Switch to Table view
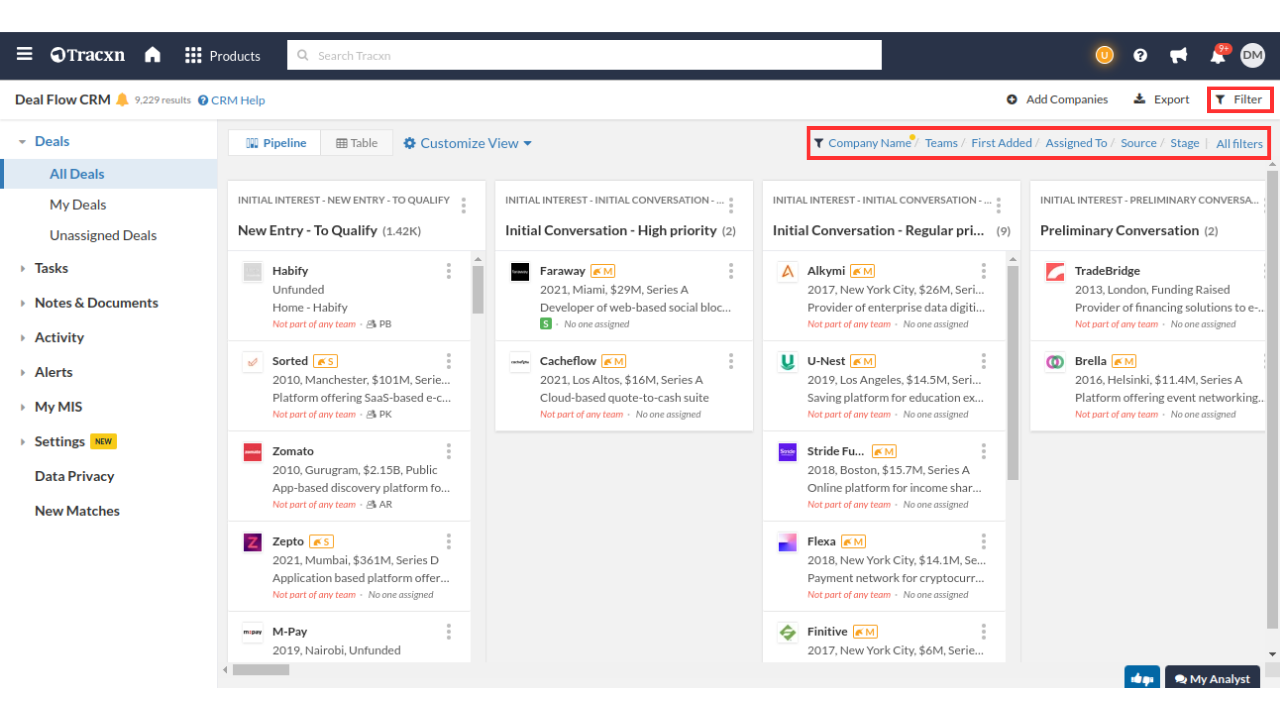1280x720 pixels. tap(357, 143)
